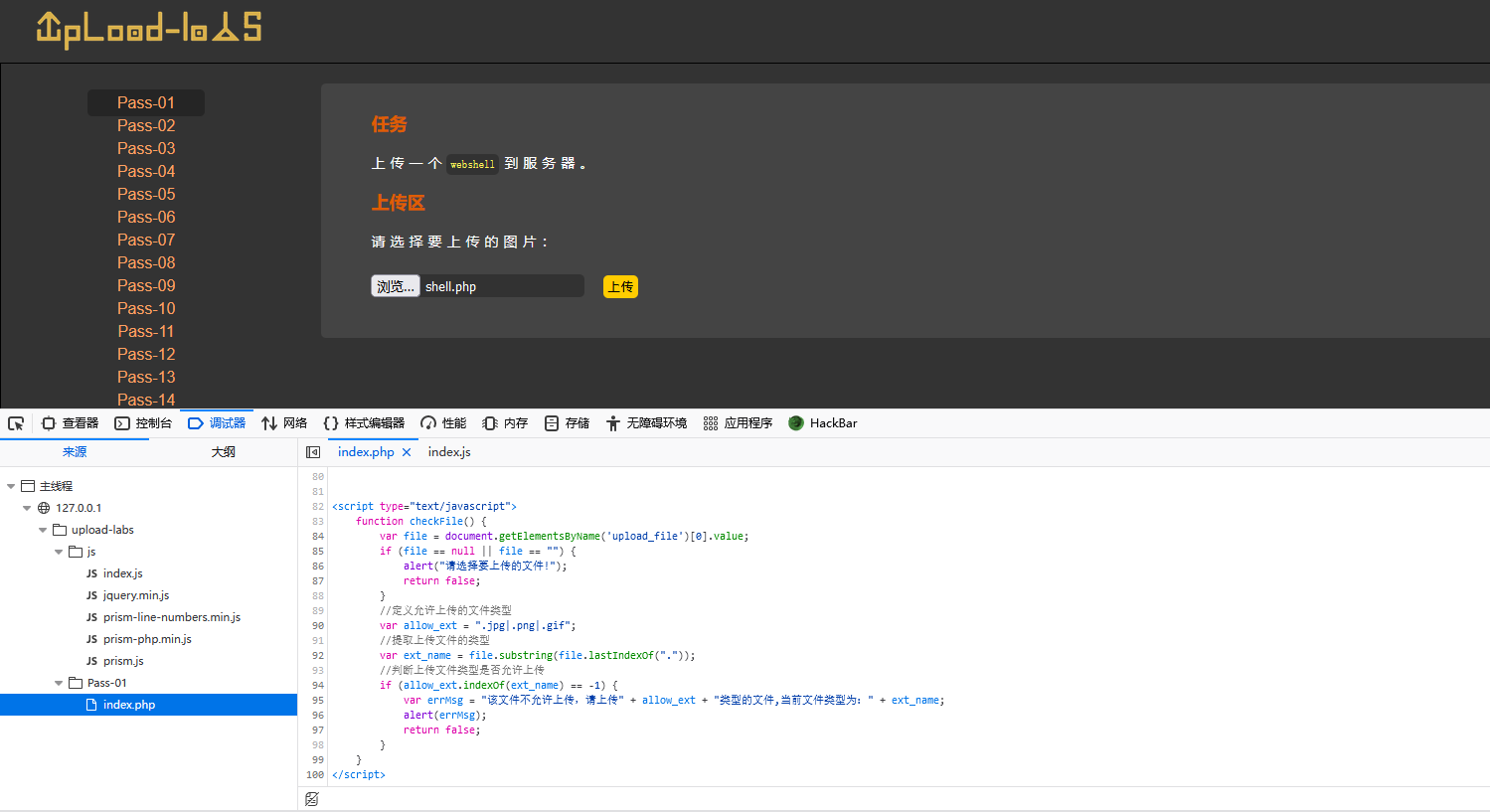The image size is (1490, 812).
Task: Navigate to the Pass-12 link
Action: tap(146, 354)
